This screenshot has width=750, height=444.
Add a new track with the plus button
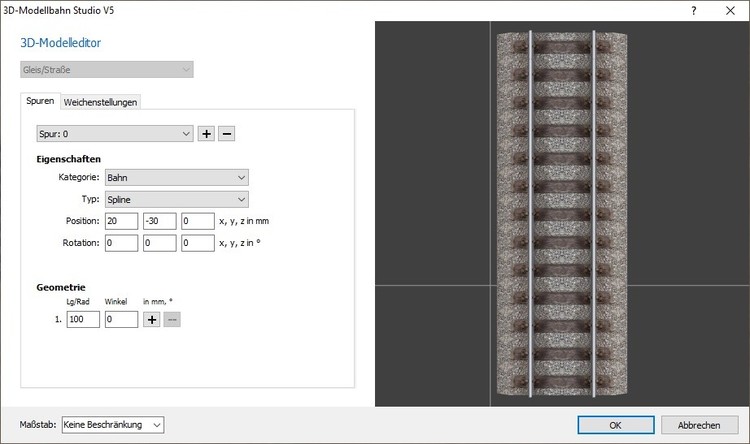coord(206,134)
